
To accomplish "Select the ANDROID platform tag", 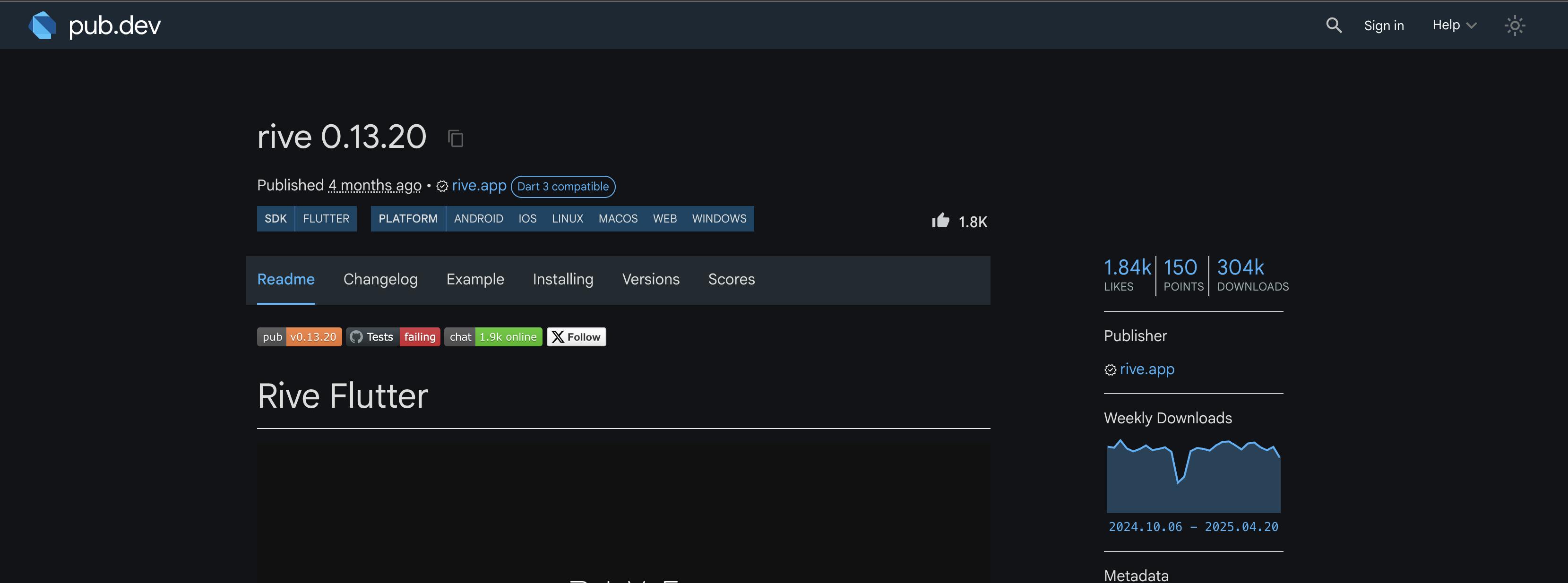I will [x=478, y=218].
